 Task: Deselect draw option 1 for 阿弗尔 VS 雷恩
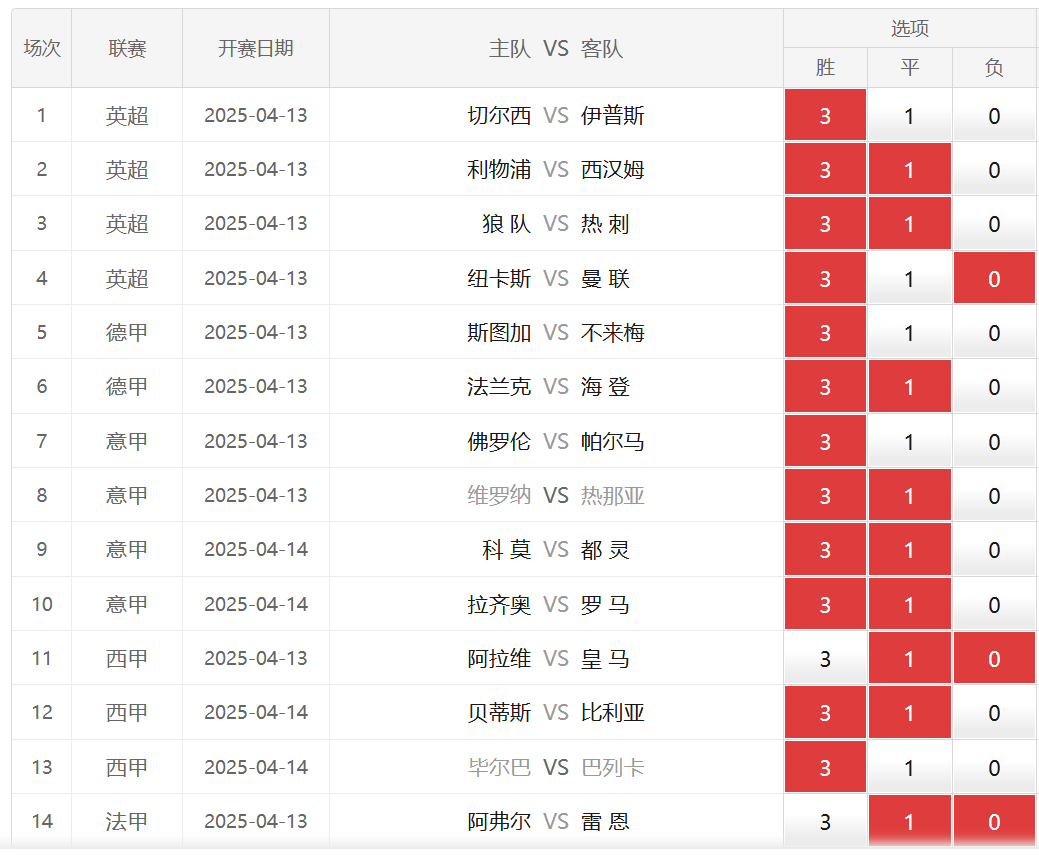(x=909, y=822)
